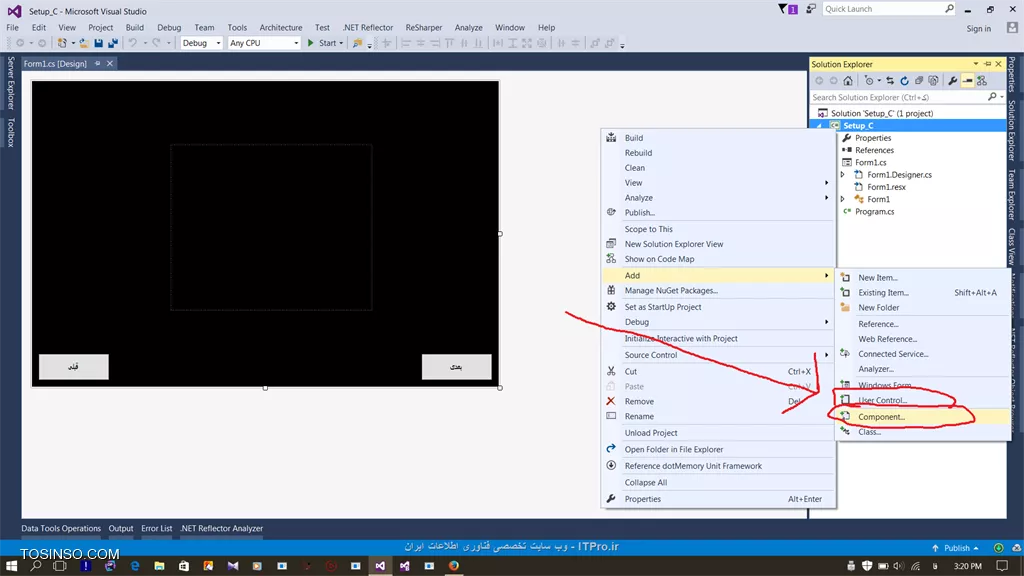This screenshot has width=1024, height=576.
Task: Click Collapse All icon in Solution Explorer toolbar
Action: 919,81
